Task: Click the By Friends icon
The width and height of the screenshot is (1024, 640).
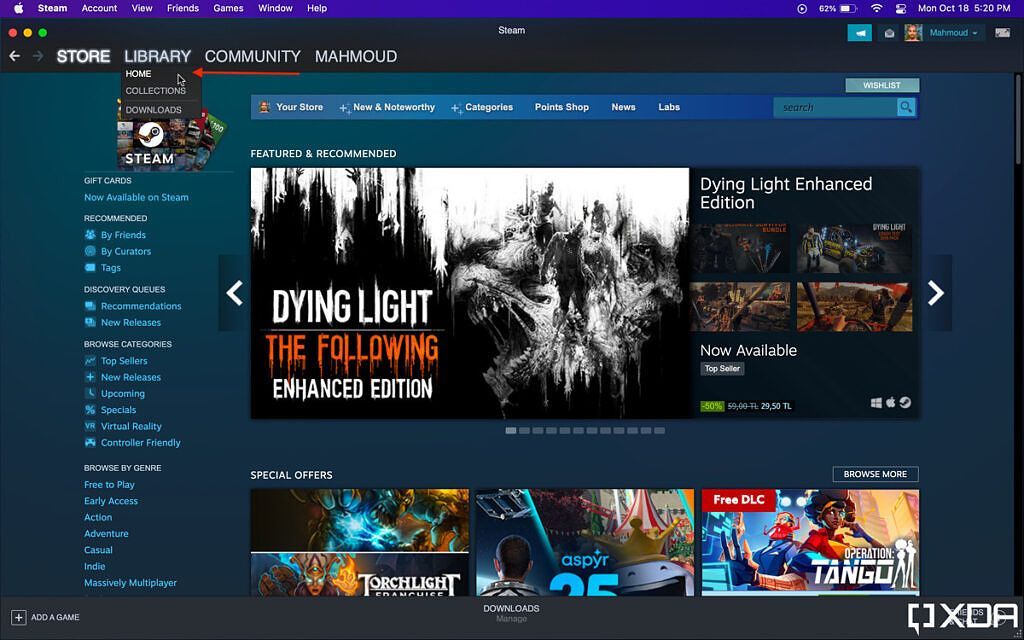Action: (x=90, y=234)
